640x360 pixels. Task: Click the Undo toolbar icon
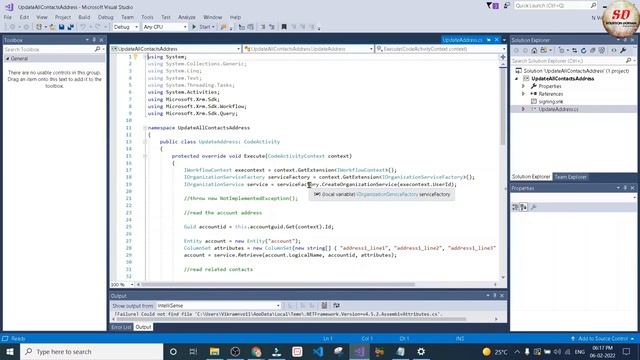click(83, 27)
